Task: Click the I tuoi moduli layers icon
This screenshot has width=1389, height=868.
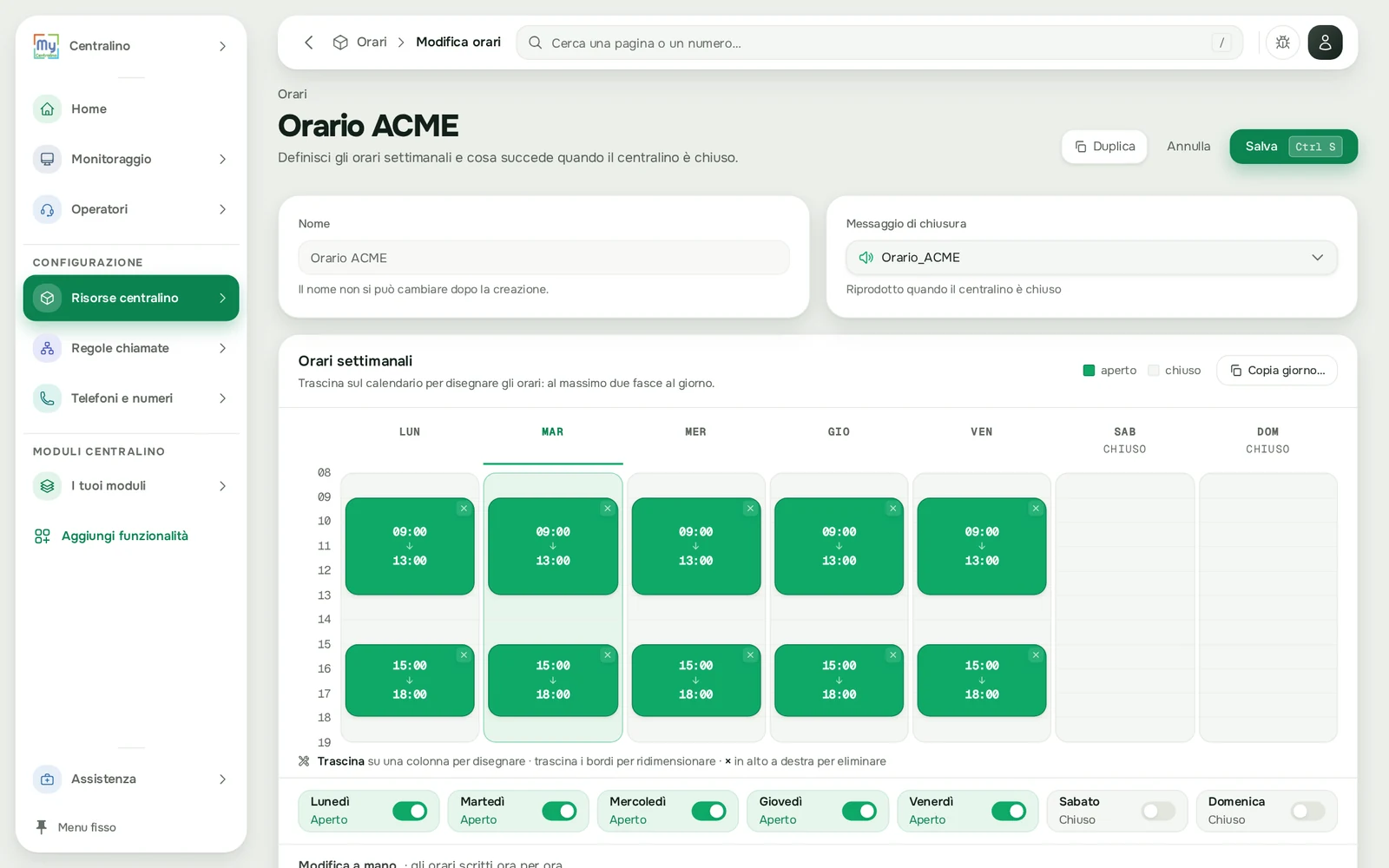Action: pyautogui.click(x=47, y=486)
